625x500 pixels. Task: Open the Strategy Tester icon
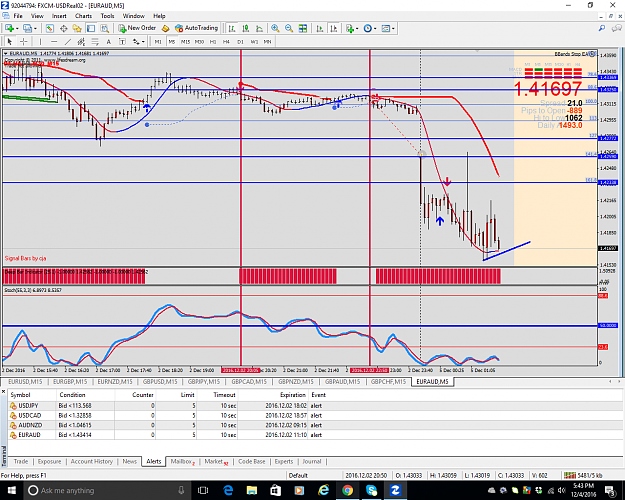pyautogui.click(x=104, y=28)
